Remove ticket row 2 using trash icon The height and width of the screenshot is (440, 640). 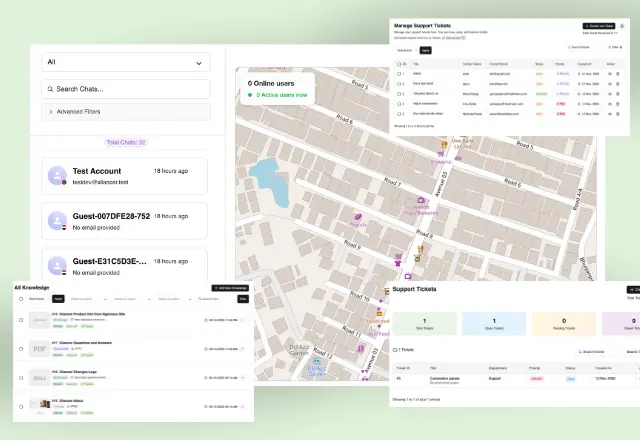[618, 84]
